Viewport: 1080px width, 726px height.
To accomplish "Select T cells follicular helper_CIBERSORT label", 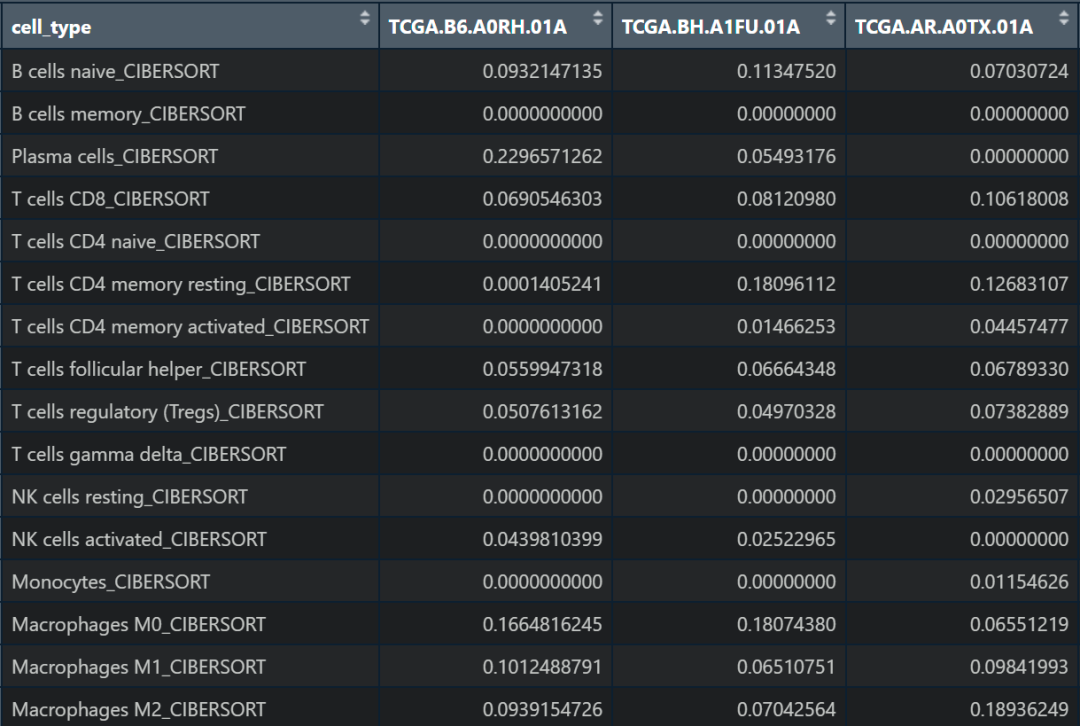I will pos(158,370).
